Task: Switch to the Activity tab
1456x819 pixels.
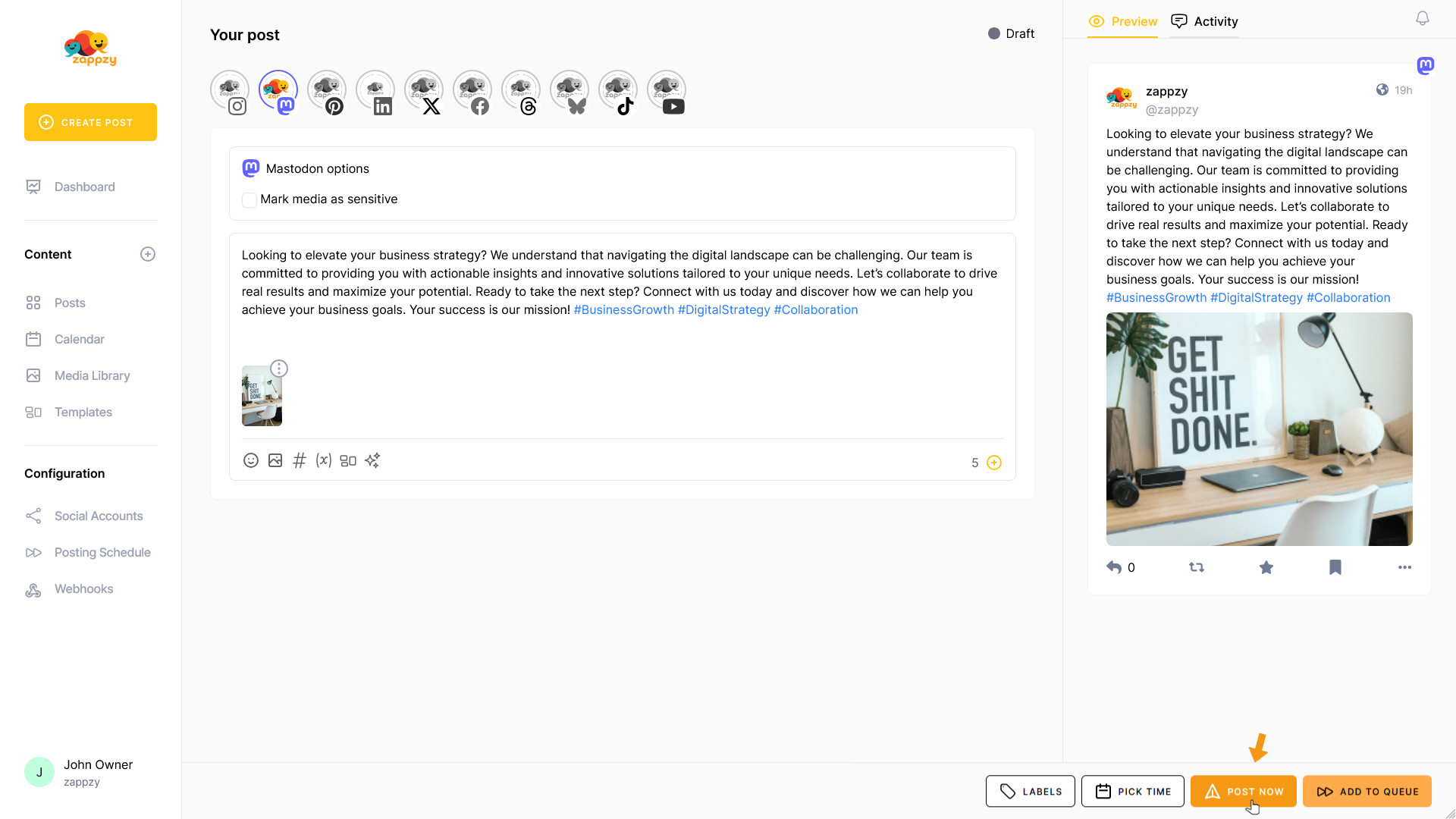Action: [1205, 21]
